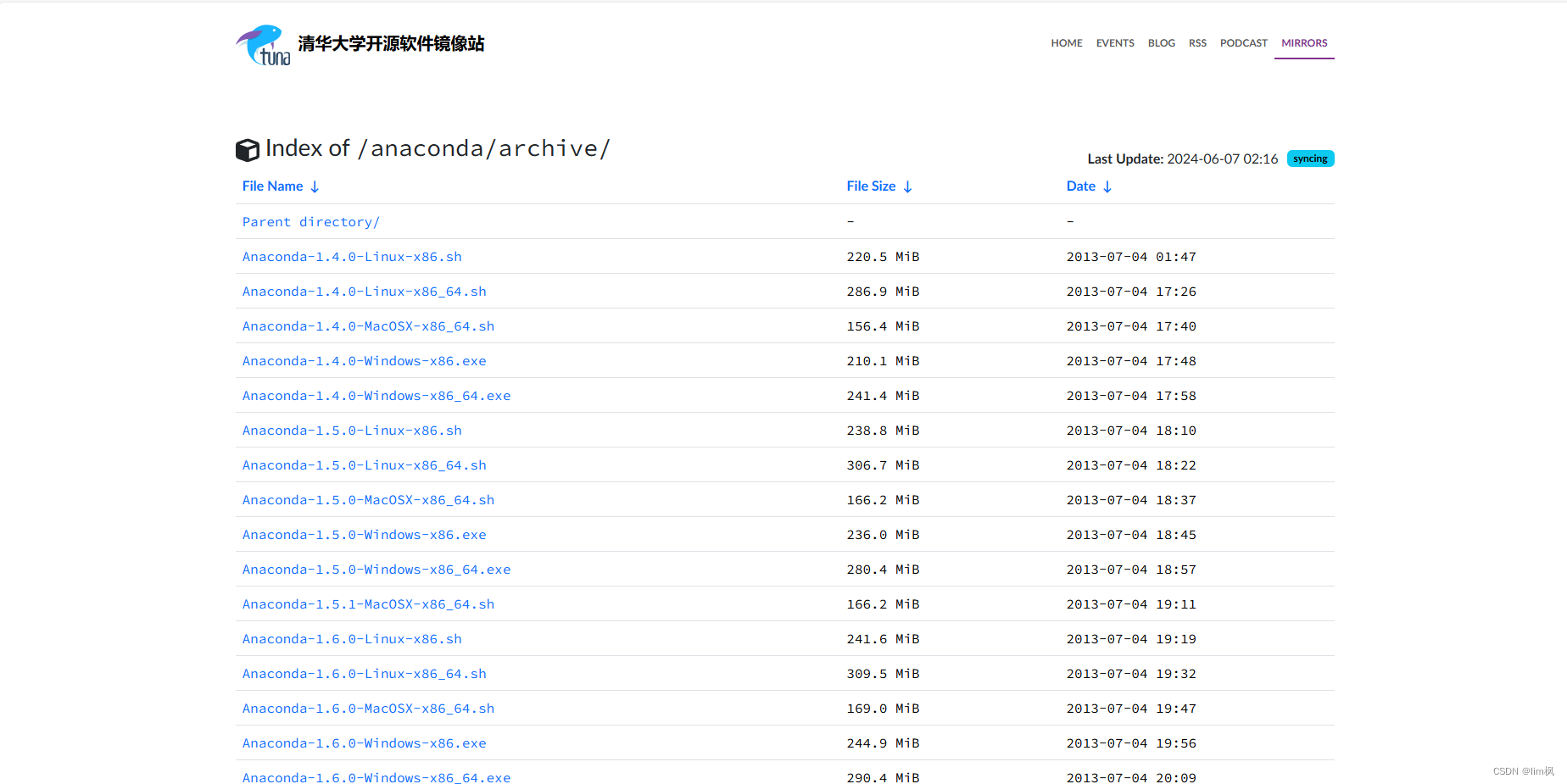
Task: Download Anaconda-1.4.0-MacOSX-x86_64.sh
Action: point(368,326)
